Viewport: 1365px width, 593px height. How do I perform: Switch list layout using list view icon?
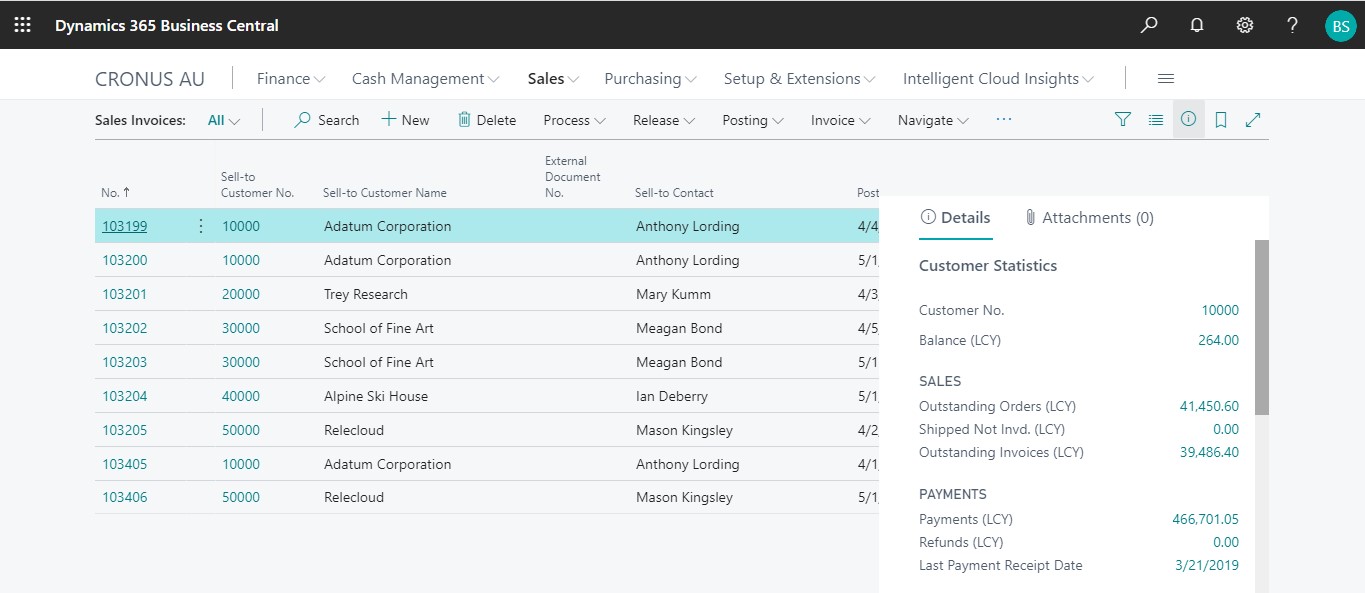1156,120
